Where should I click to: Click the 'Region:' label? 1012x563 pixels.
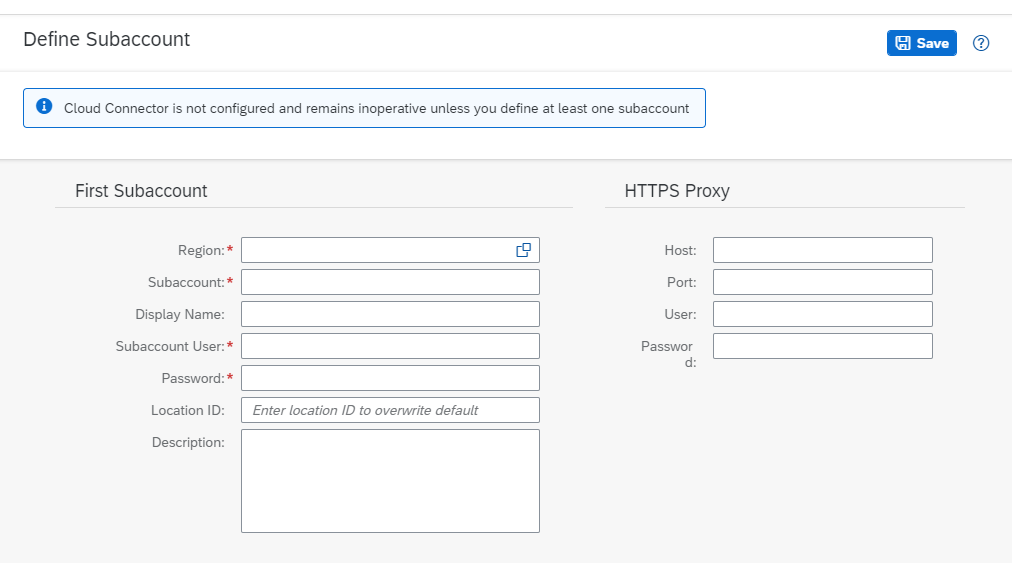[201, 251]
